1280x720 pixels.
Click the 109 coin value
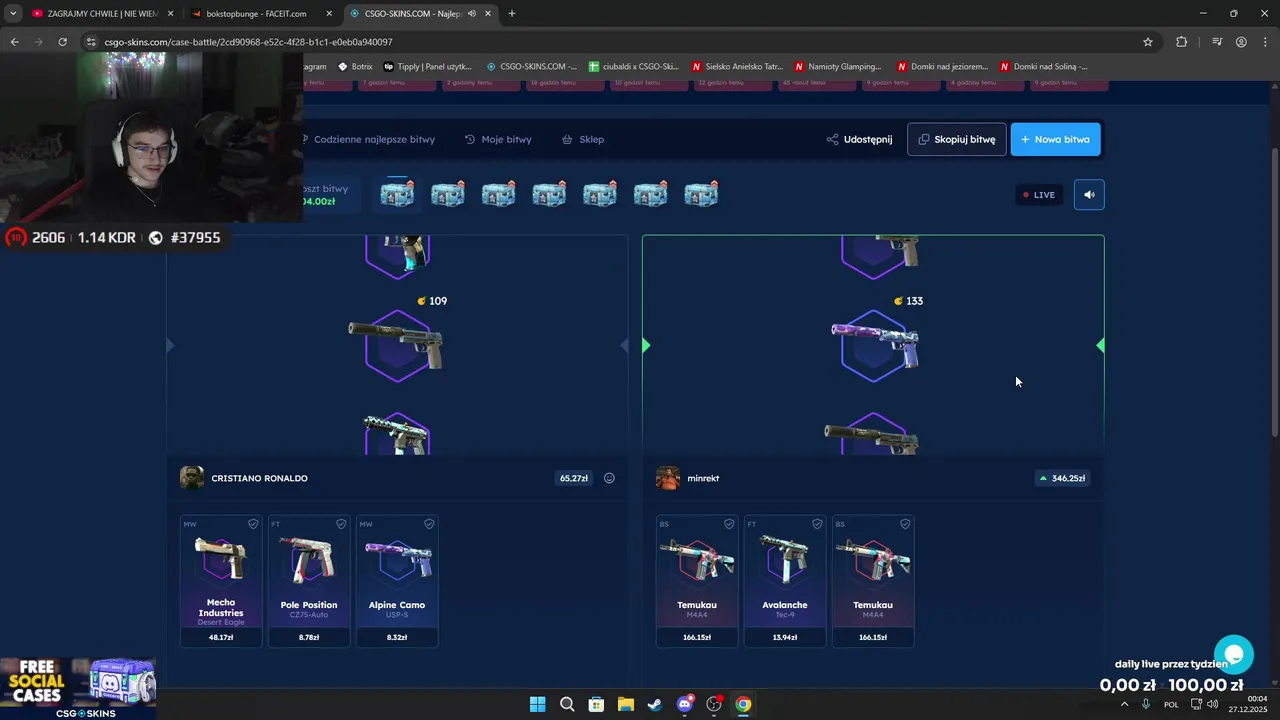(x=432, y=301)
